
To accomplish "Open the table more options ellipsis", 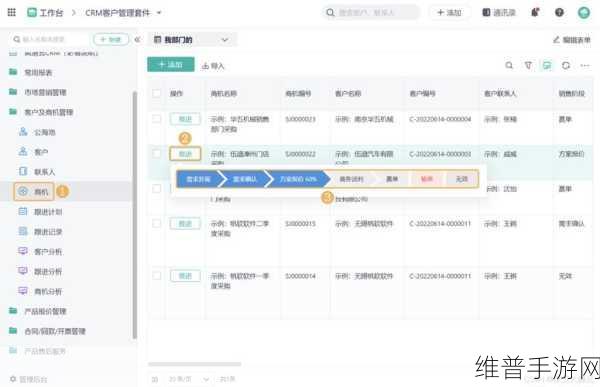I will coord(585,65).
